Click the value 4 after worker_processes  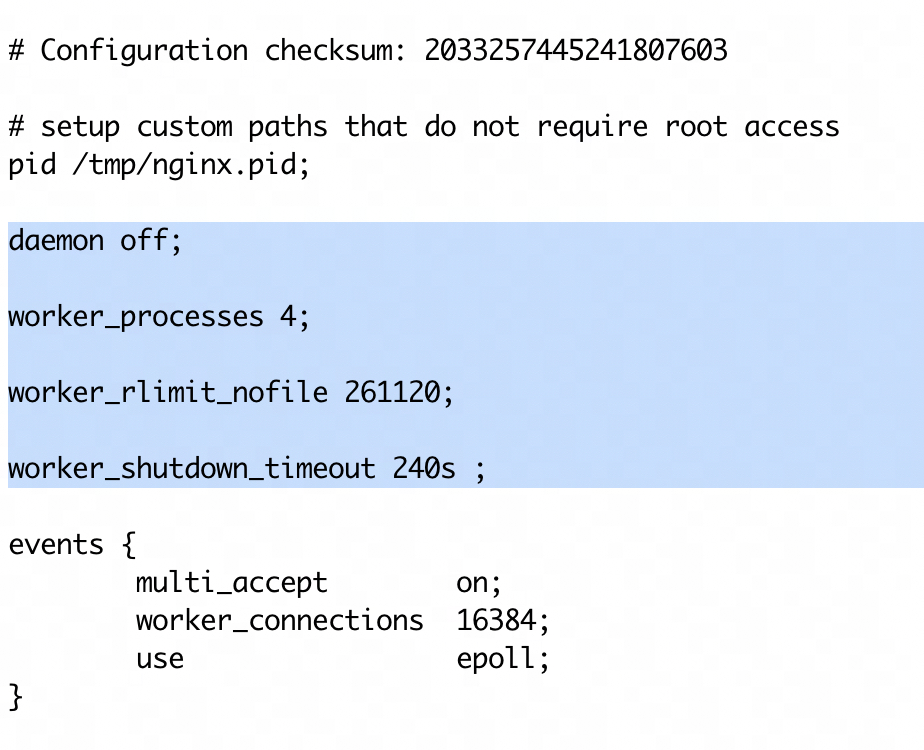288,316
